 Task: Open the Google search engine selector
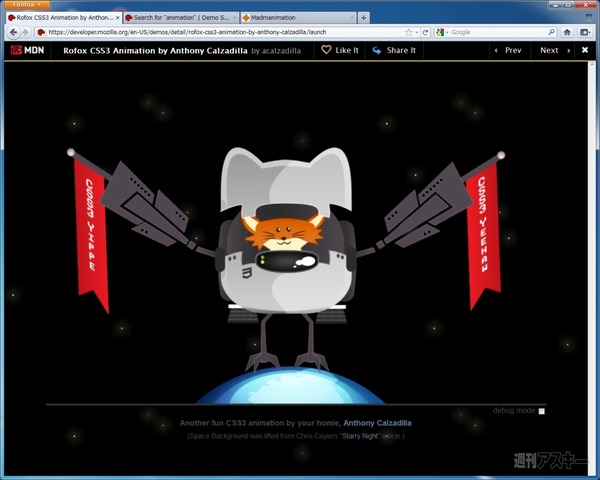point(442,32)
